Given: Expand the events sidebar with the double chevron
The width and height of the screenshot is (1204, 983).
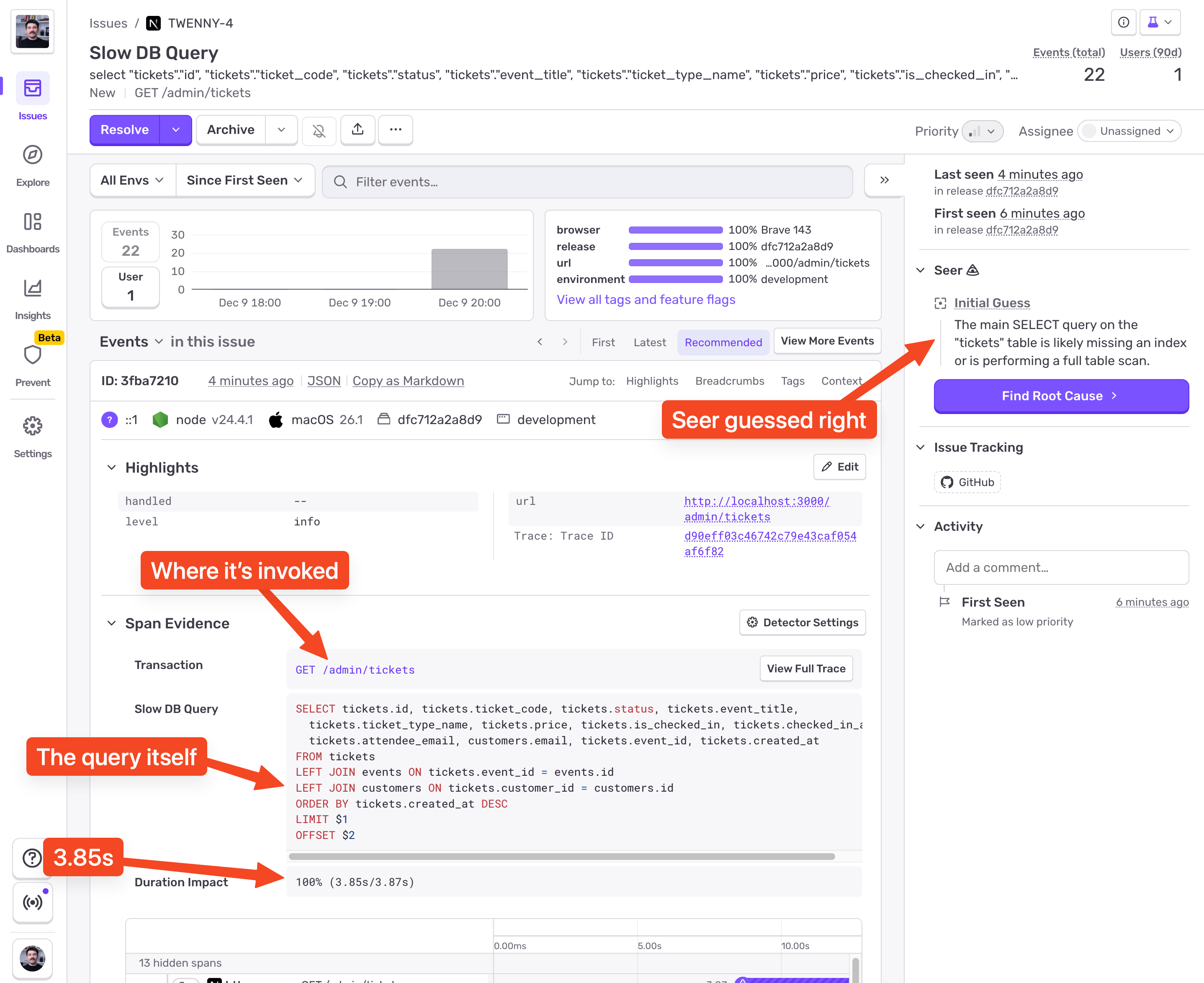Looking at the screenshot, I should pos(883,180).
